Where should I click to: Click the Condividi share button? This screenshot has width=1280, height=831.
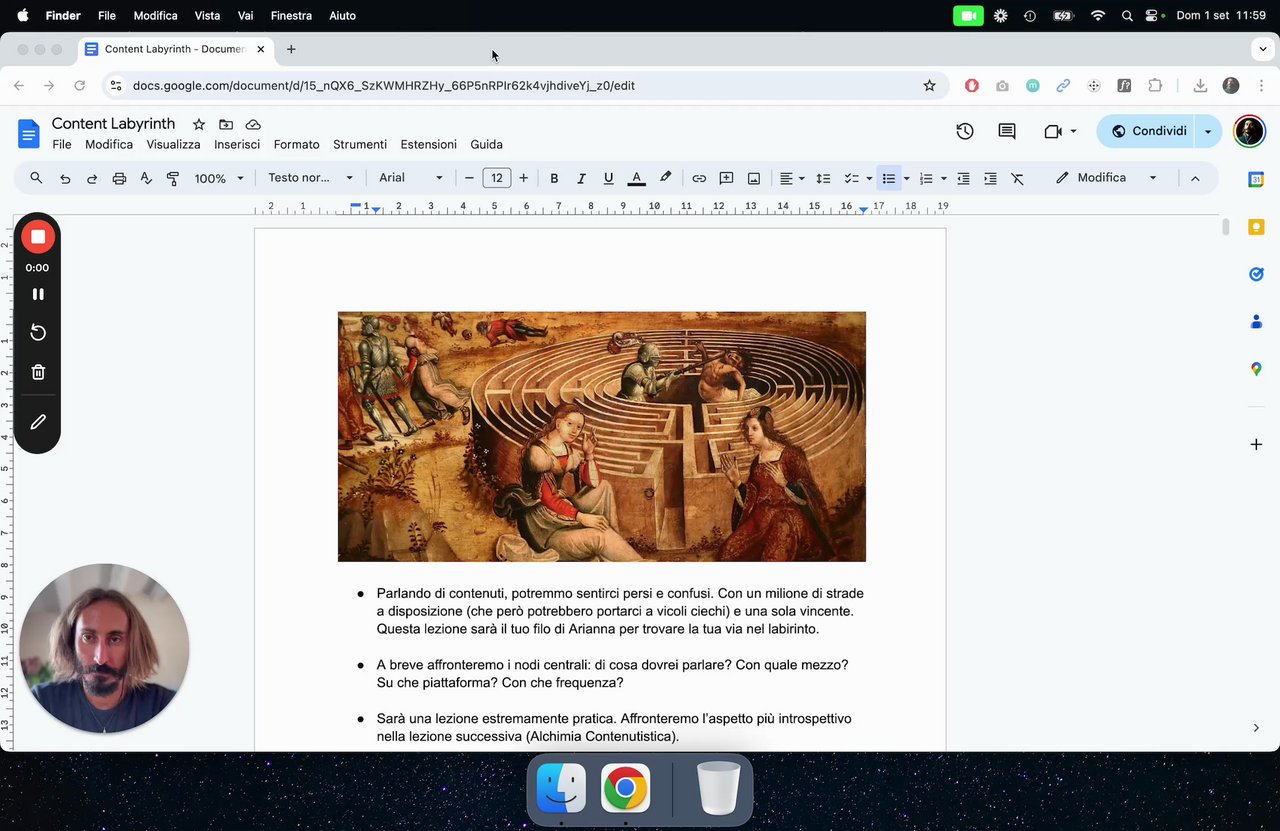coord(1148,131)
